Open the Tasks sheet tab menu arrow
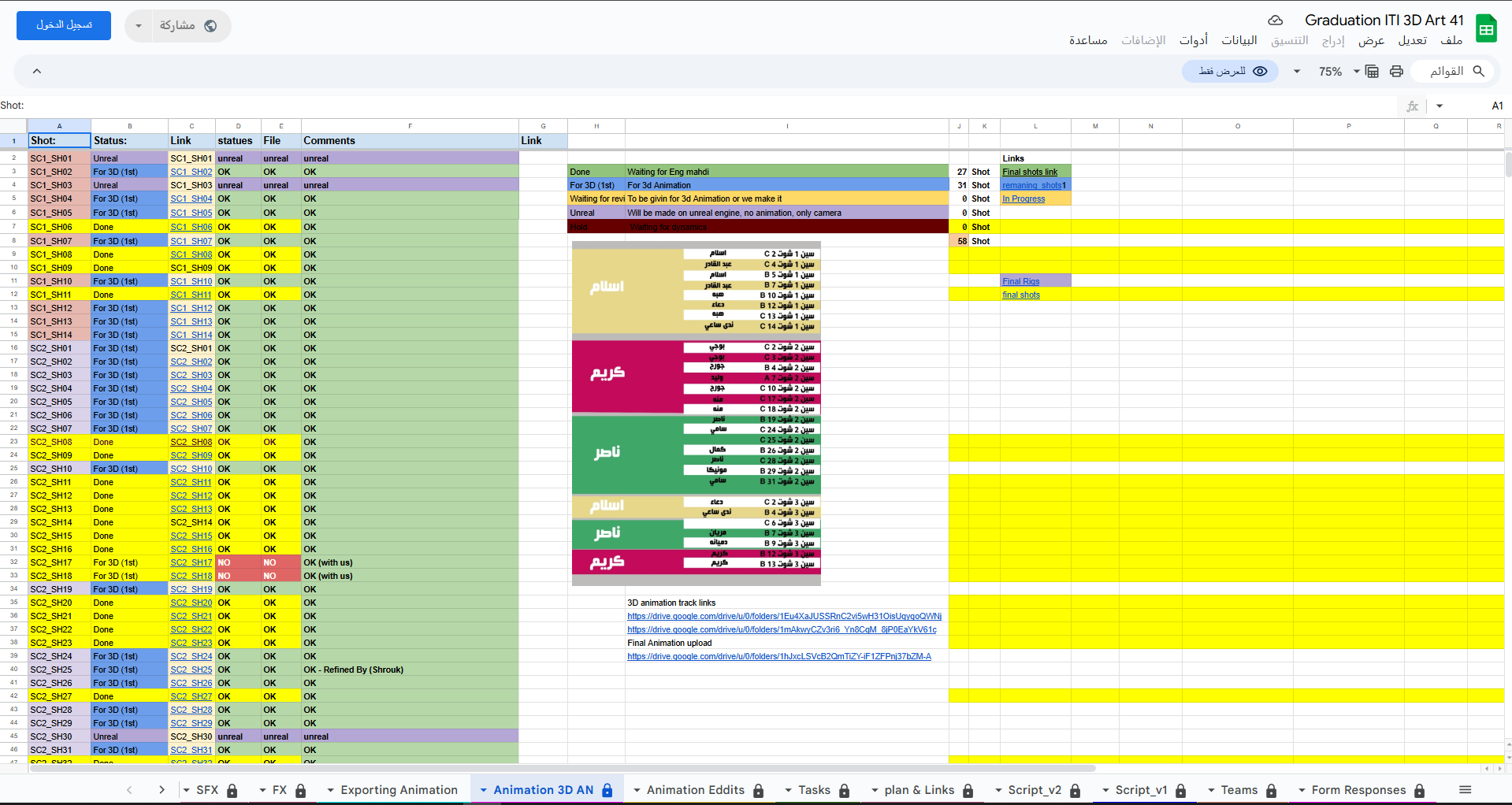This screenshot has width=1512, height=805. coord(788,790)
